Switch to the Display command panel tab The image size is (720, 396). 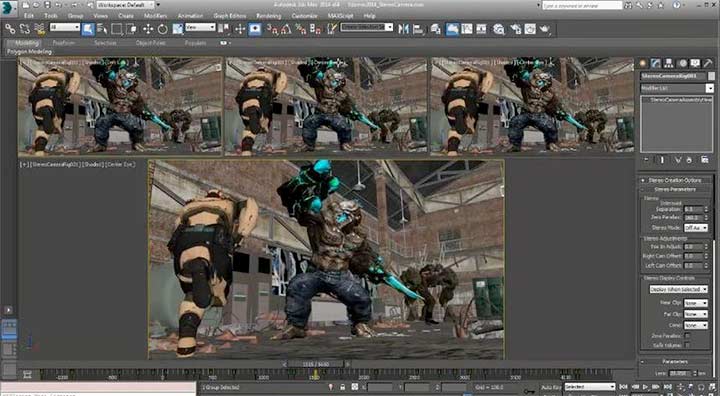pos(695,63)
